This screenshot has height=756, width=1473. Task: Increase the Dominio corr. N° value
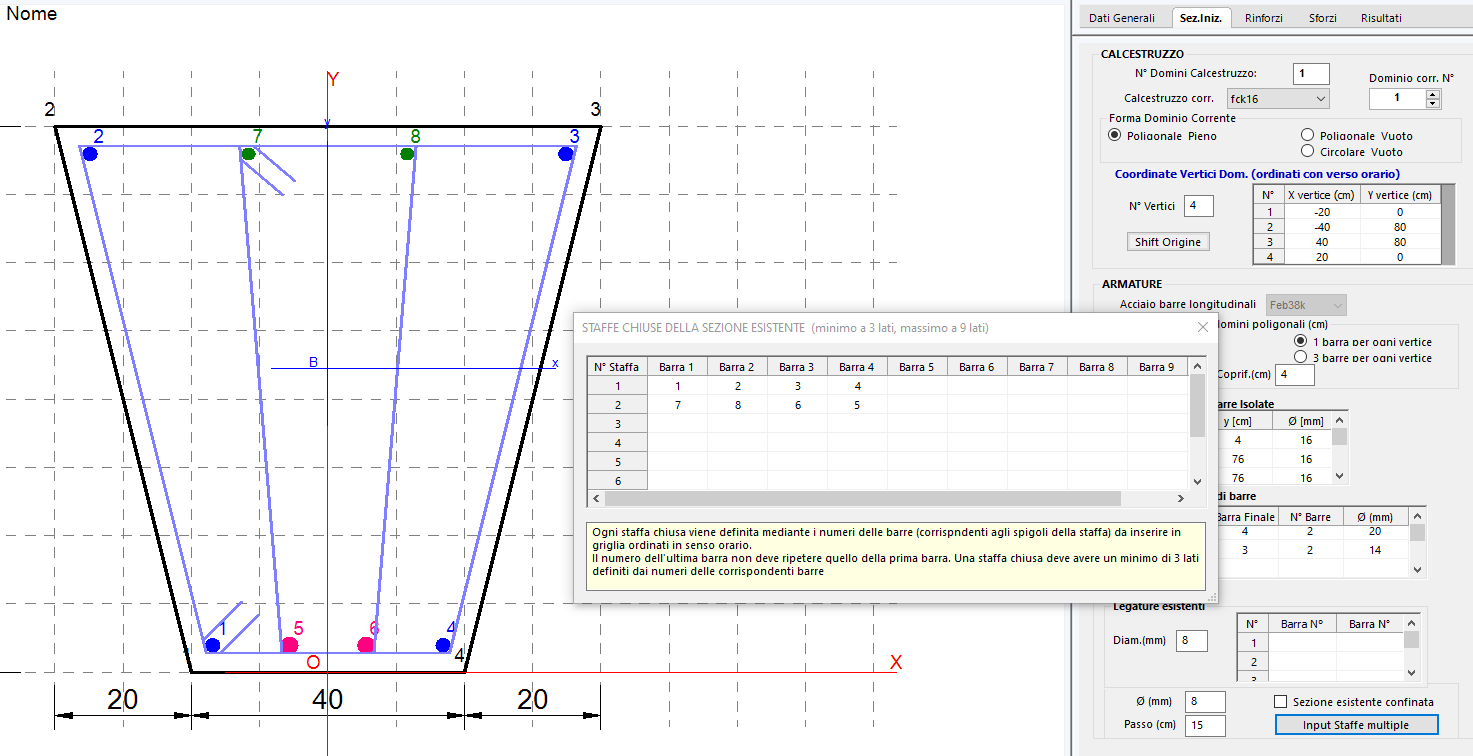[1433, 94]
